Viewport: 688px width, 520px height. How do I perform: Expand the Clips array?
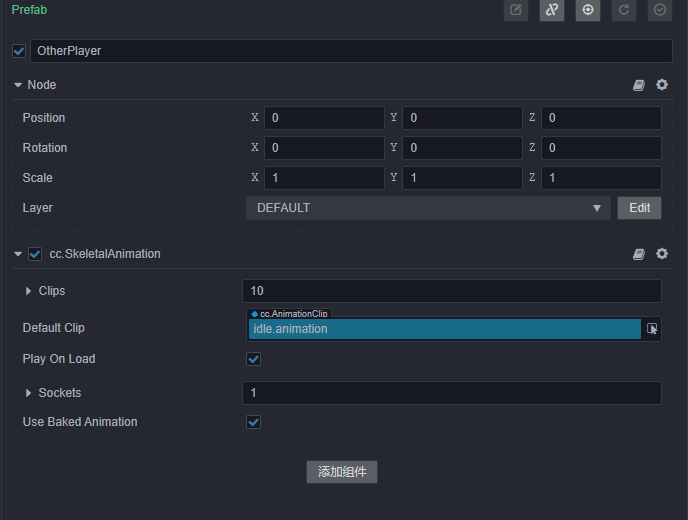point(29,291)
